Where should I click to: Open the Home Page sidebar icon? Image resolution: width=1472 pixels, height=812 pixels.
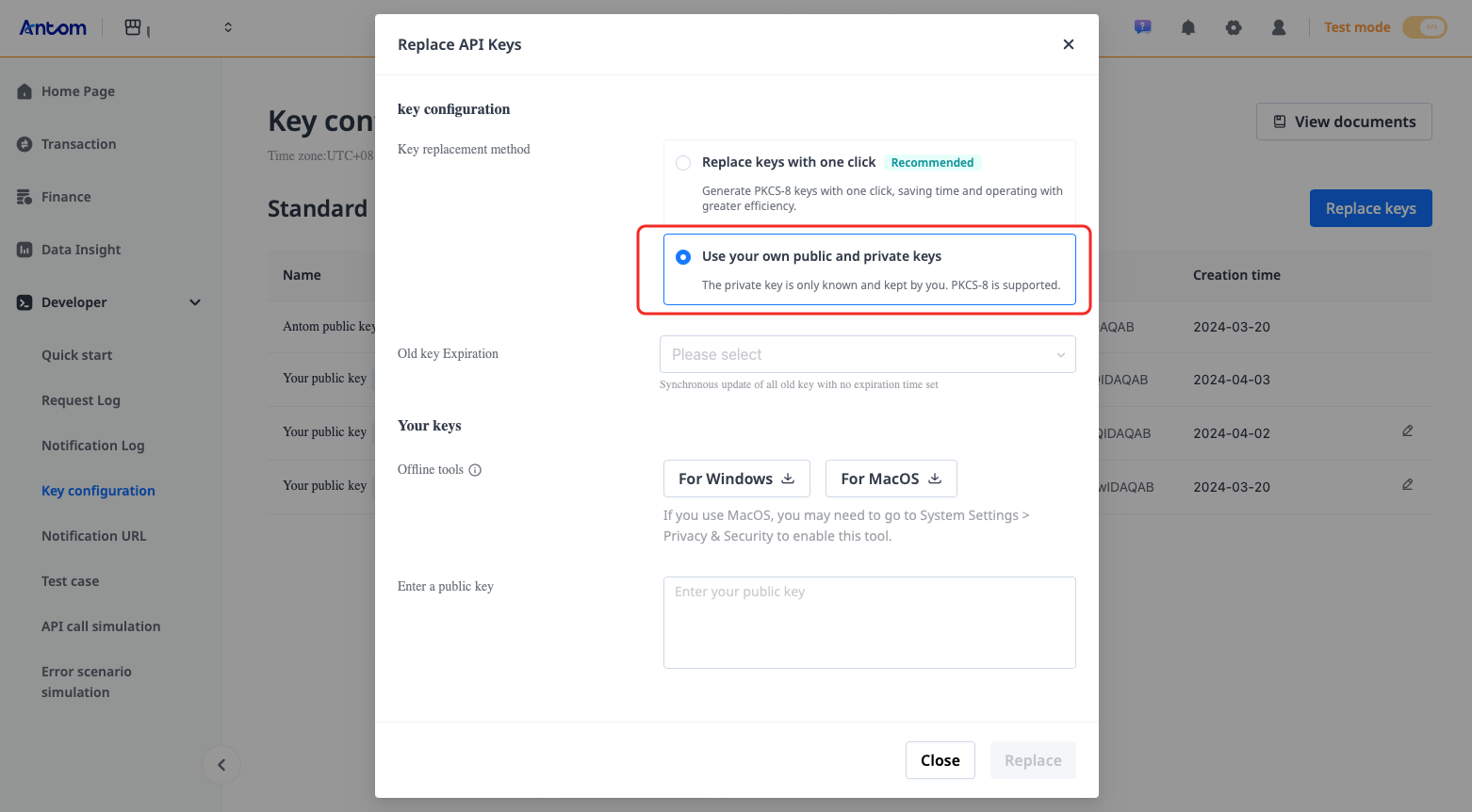(24, 90)
